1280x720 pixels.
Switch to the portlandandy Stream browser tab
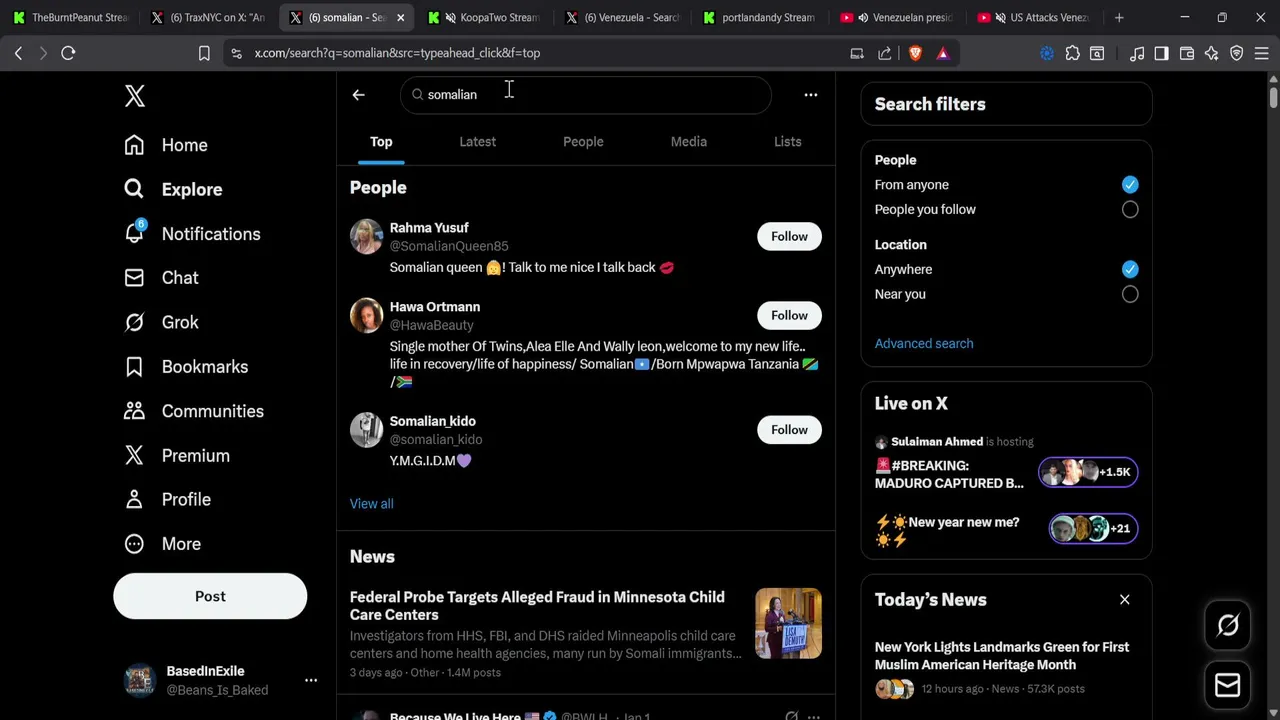tap(760, 17)
